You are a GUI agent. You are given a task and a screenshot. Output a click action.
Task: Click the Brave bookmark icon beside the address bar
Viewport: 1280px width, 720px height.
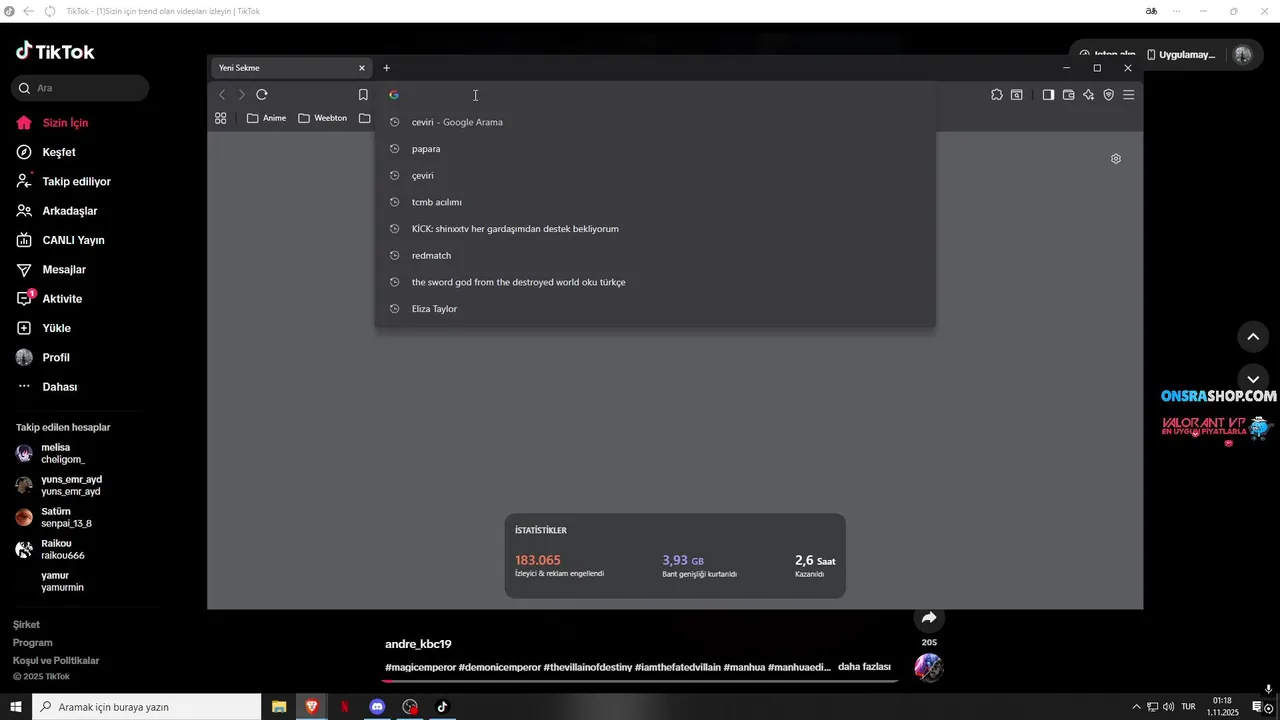pos(363,95)
